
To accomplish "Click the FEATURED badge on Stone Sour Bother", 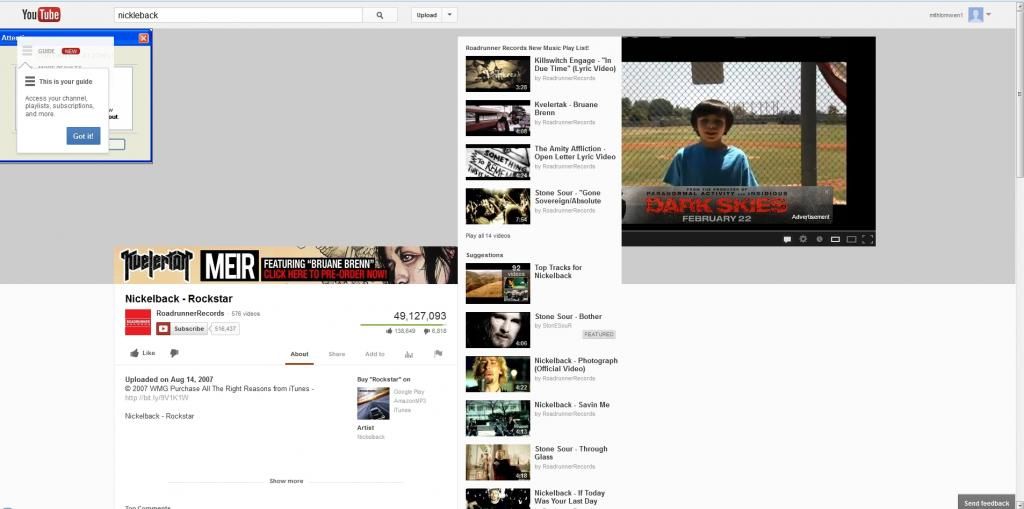I will coord(599,335).
